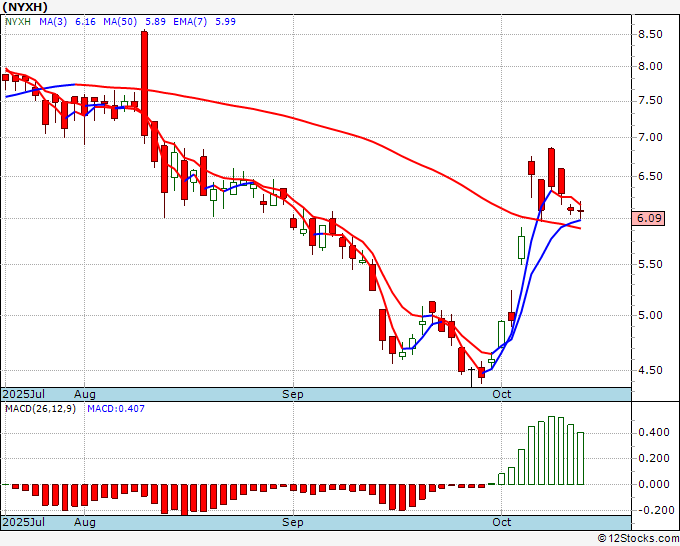Click the 5.50 price axis label
This screenshot has width=680, height=546.
[650, 264]
